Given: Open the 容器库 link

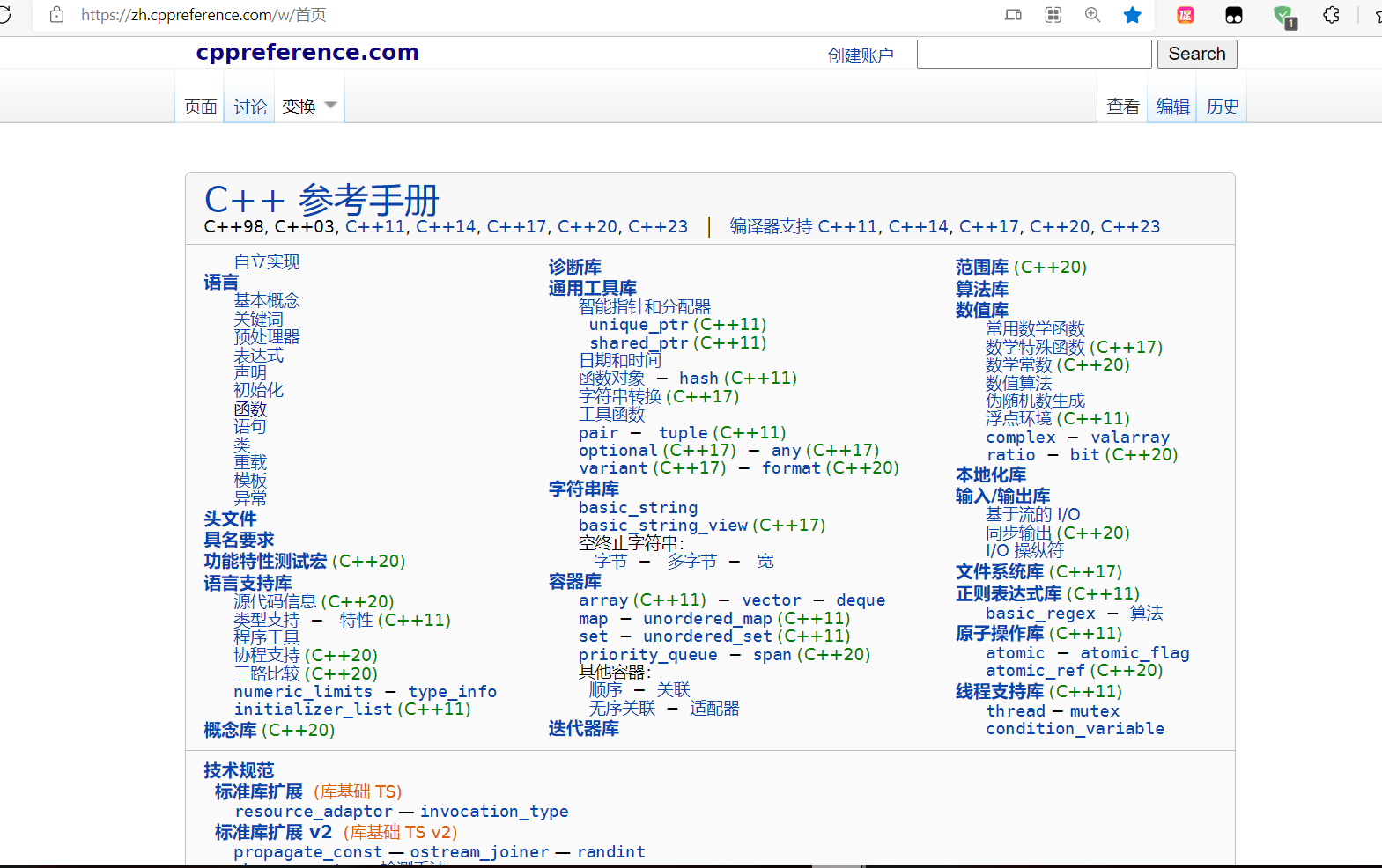Looking at the screenshot, I should 575,581.
